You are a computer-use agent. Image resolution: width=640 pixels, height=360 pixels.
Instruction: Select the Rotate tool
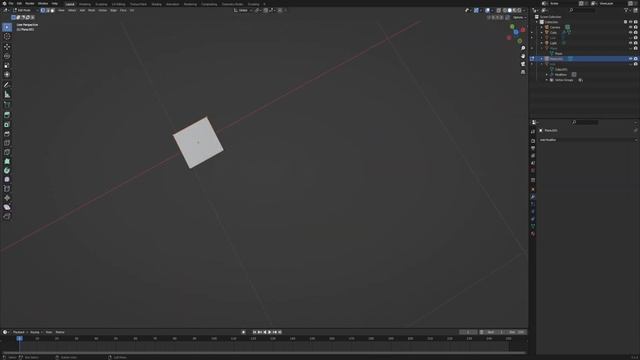tap(7, 56)
